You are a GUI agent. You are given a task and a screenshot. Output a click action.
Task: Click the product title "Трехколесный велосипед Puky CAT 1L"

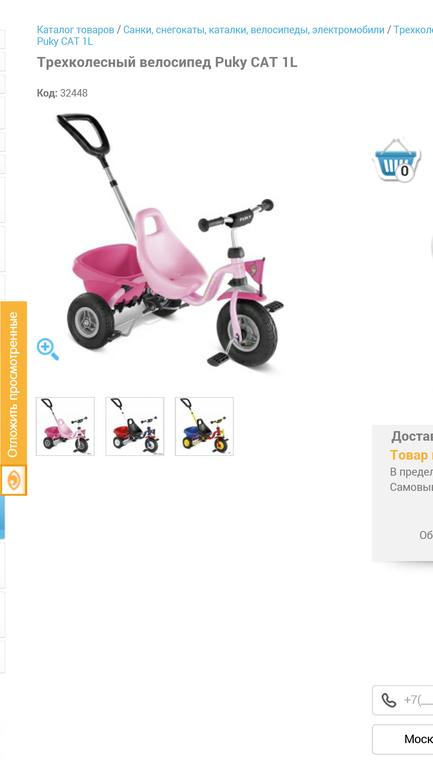tap(167, 62)
